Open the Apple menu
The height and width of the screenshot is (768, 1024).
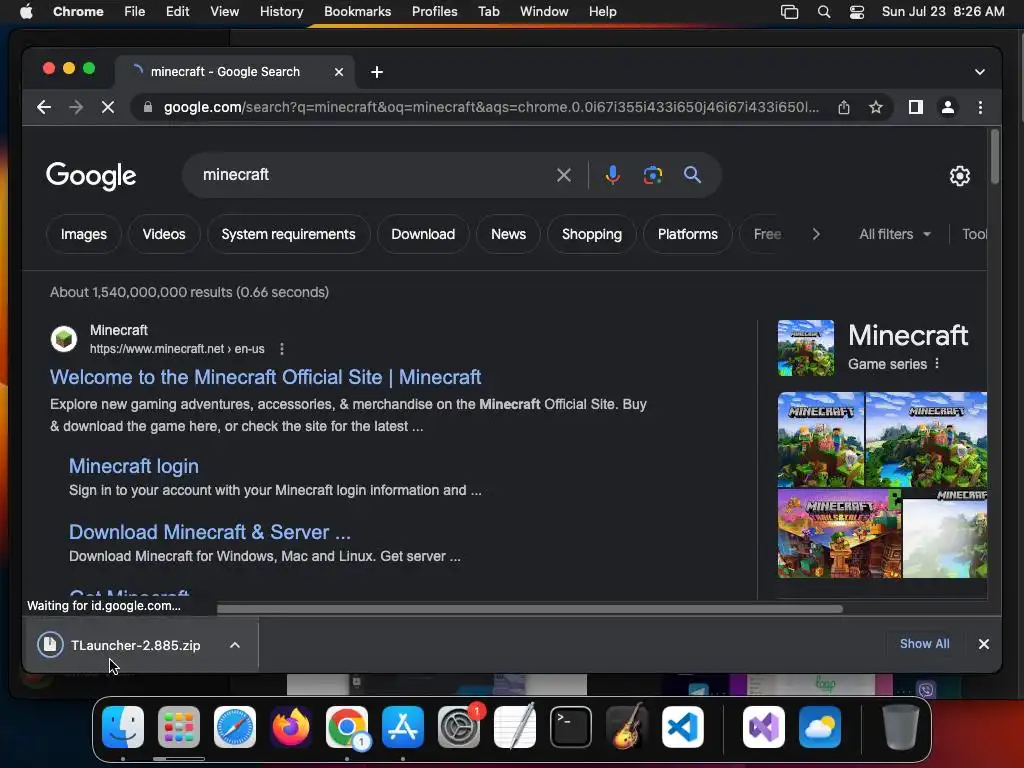click(x=26, y=12)
